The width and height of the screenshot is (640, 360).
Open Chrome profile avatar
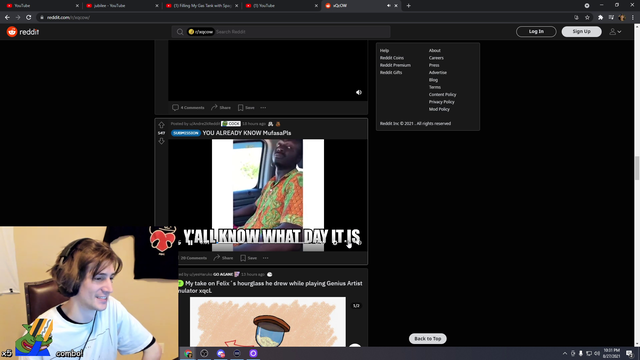point(622,17)
